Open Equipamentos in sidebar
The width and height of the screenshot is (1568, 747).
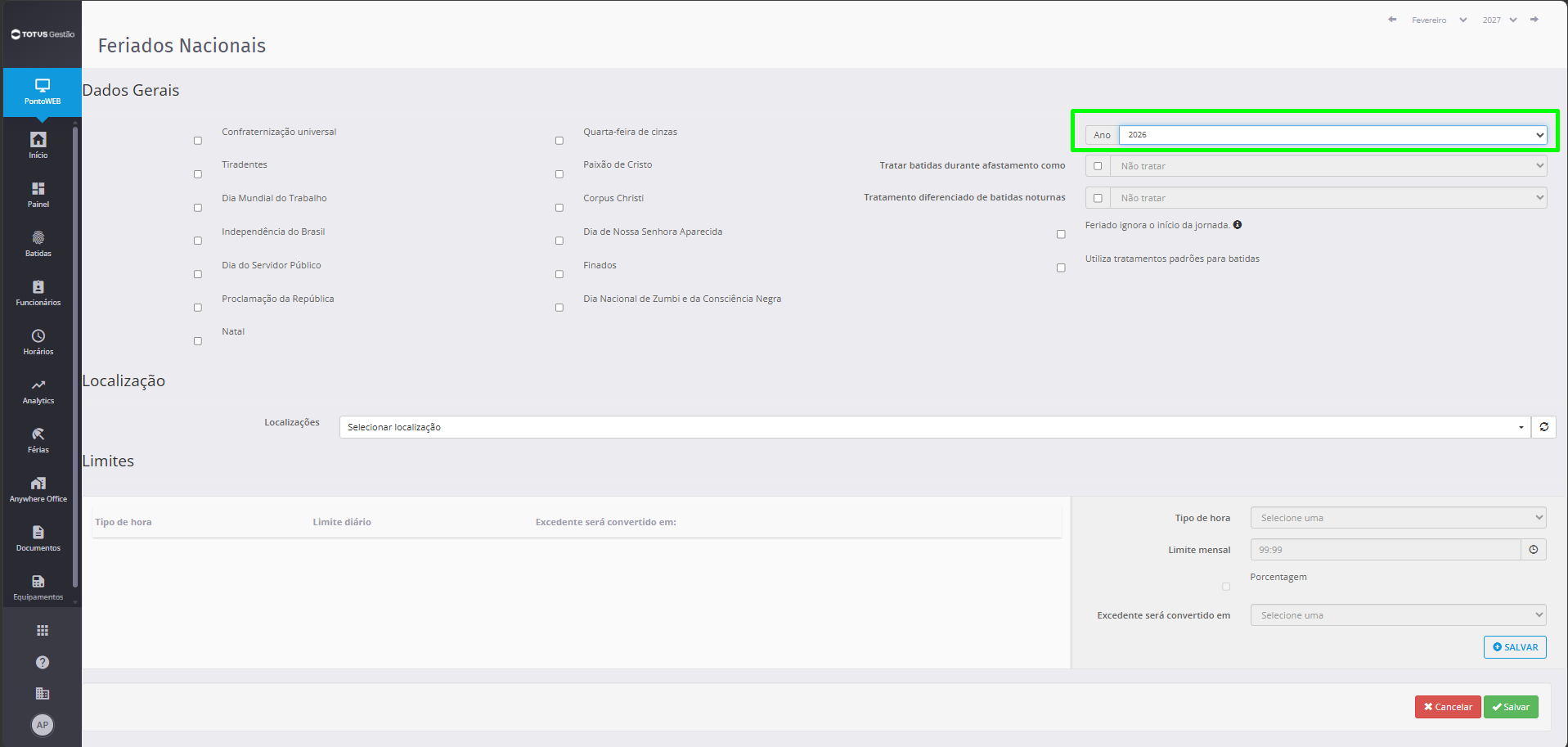[38, 587]
